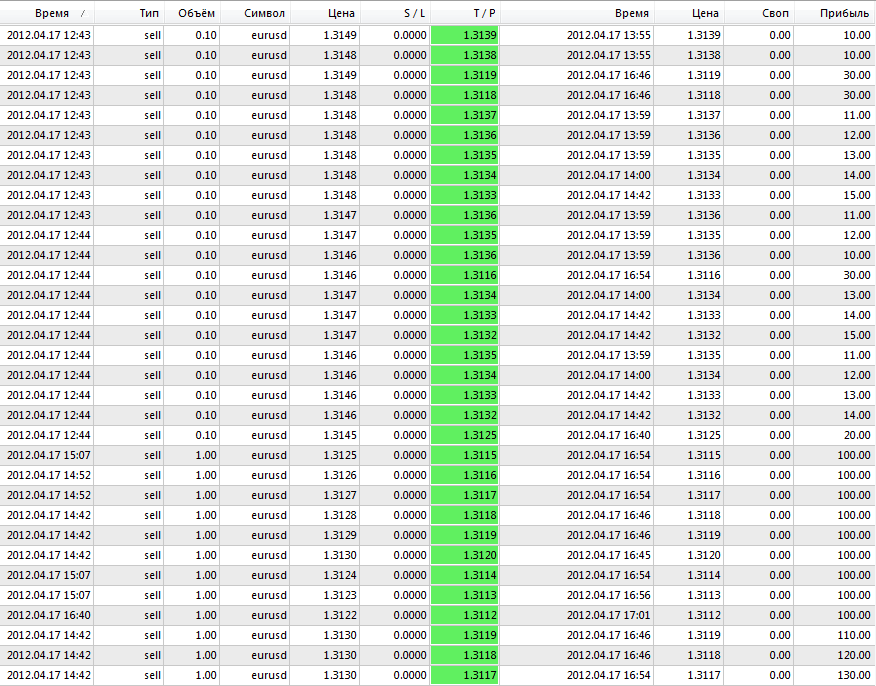Viewport: 876px width, 686px height.
Task: Click volume 1.00 in the 110.00 profit row
Action: coord(206,635)
